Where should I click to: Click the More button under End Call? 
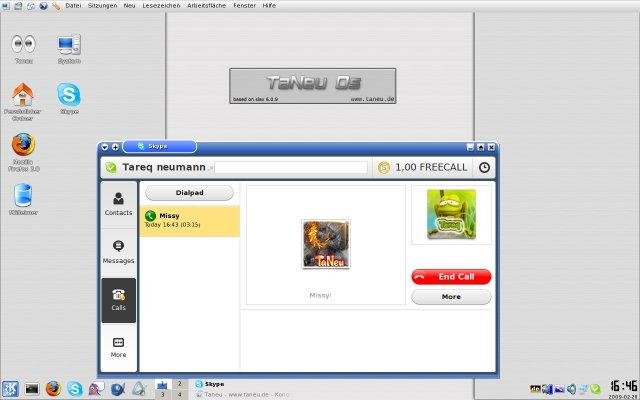[x=451, y=297]
